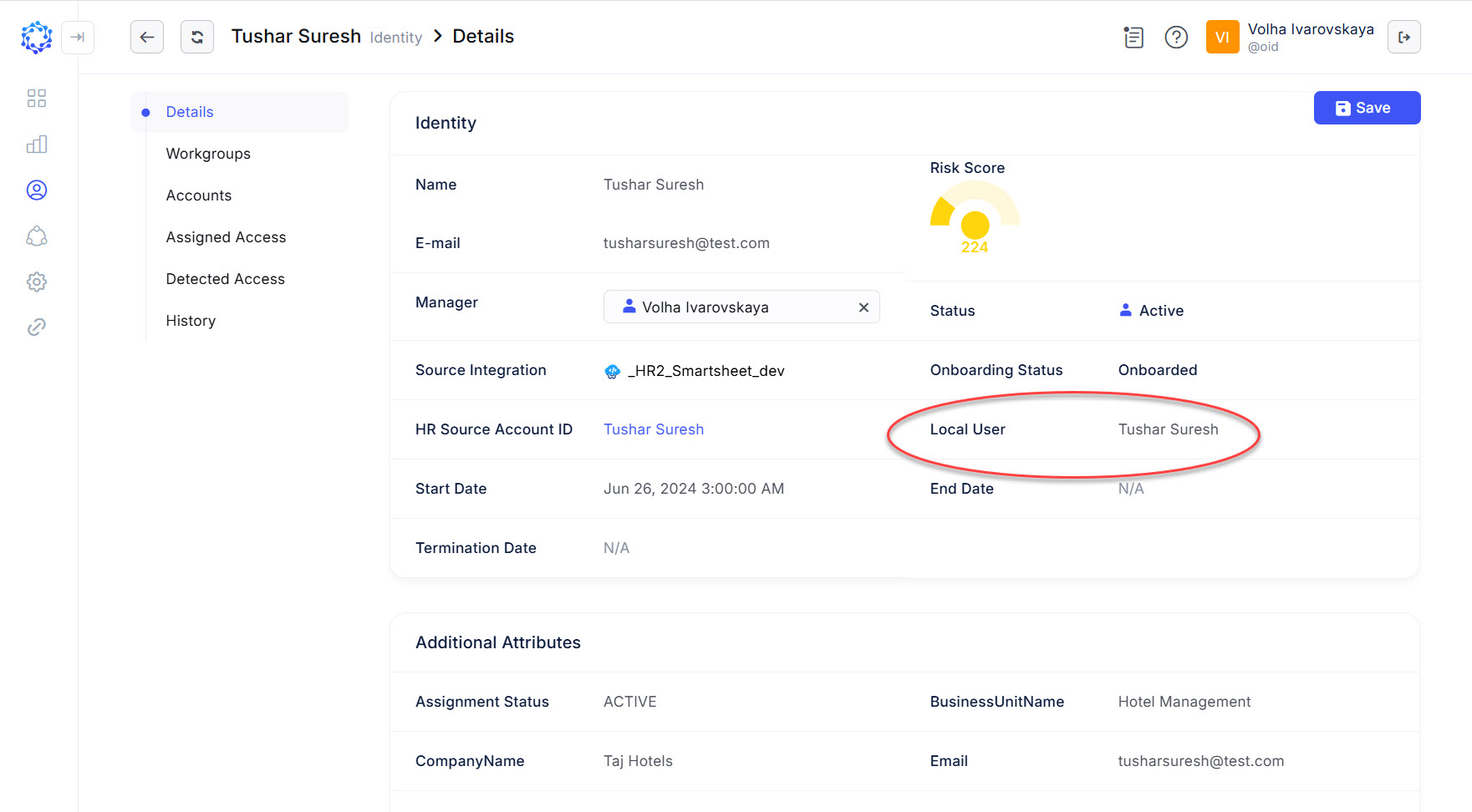
Task: Refresh the identity page
Action: [197, 37]
